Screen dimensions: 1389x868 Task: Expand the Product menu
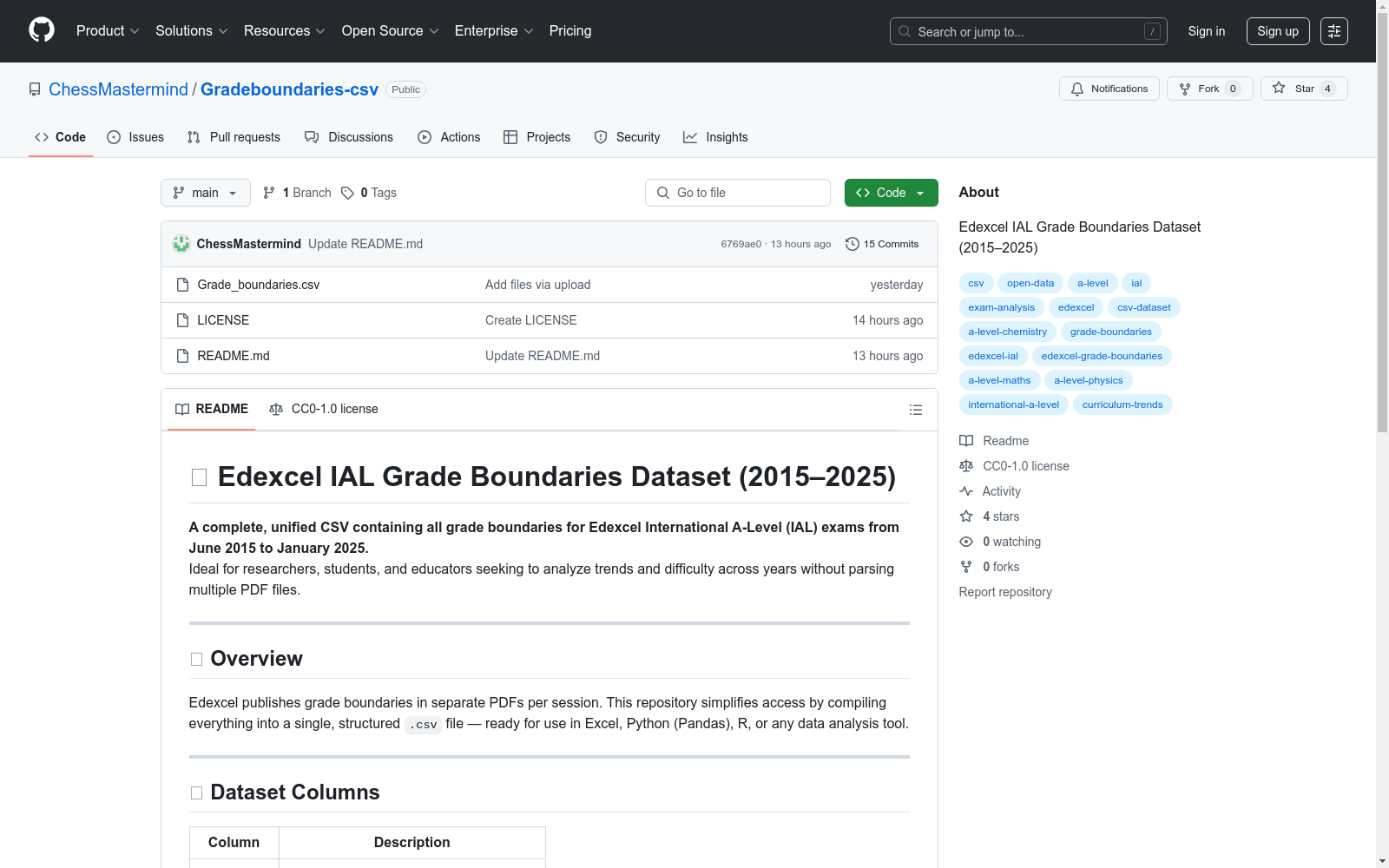108,30
